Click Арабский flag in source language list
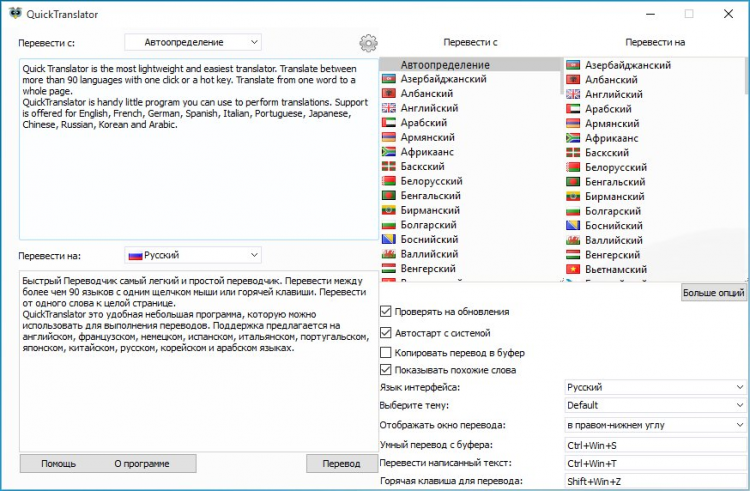 [x=388, y=123]
